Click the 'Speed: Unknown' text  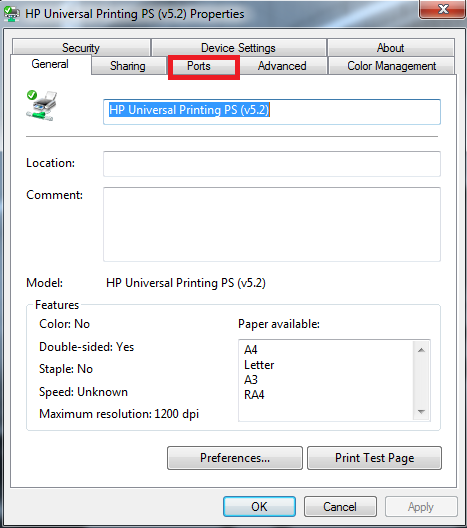tap(84, 392)
